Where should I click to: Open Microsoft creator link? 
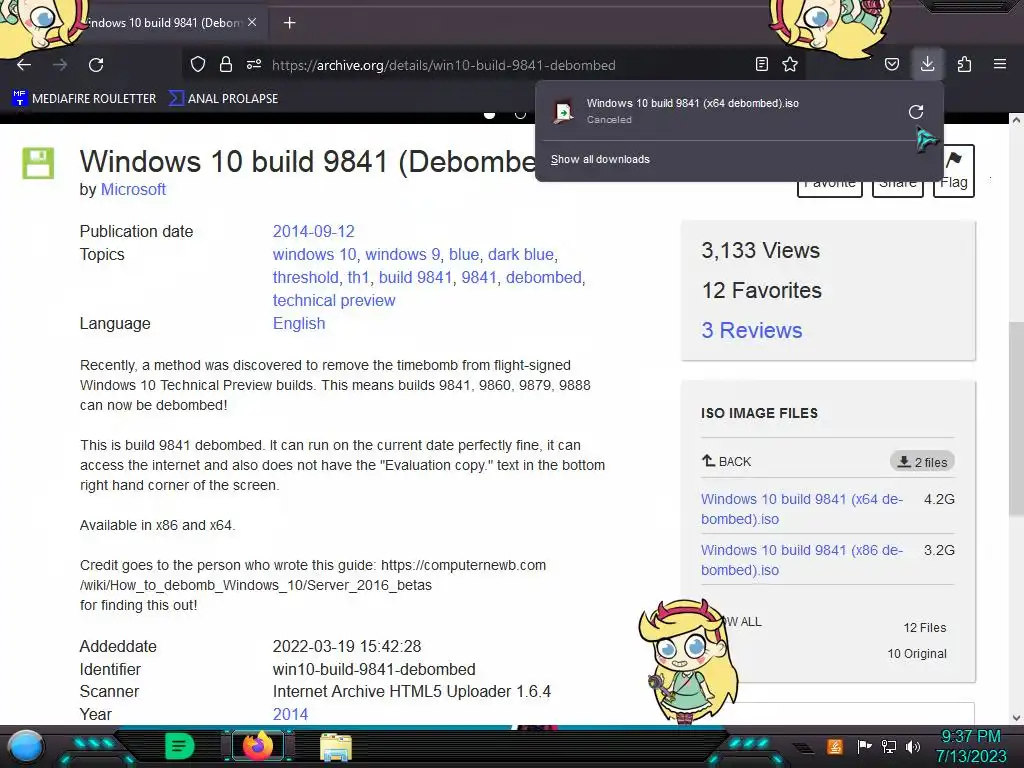point(133,189)
